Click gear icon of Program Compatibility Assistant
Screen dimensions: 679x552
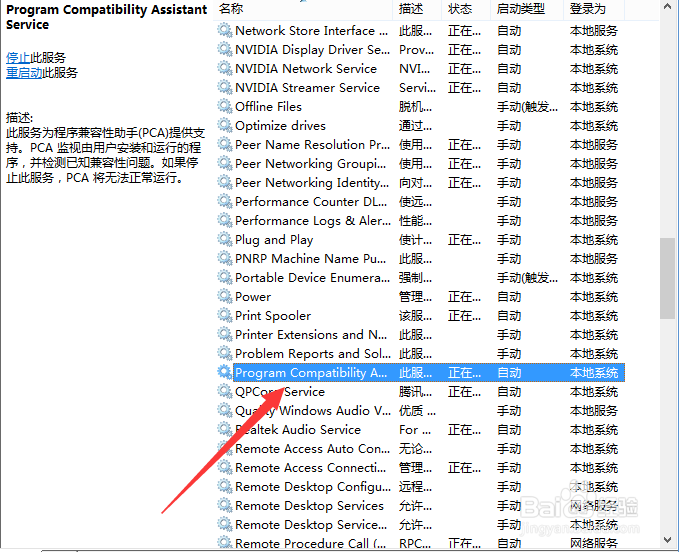(224, 372)
